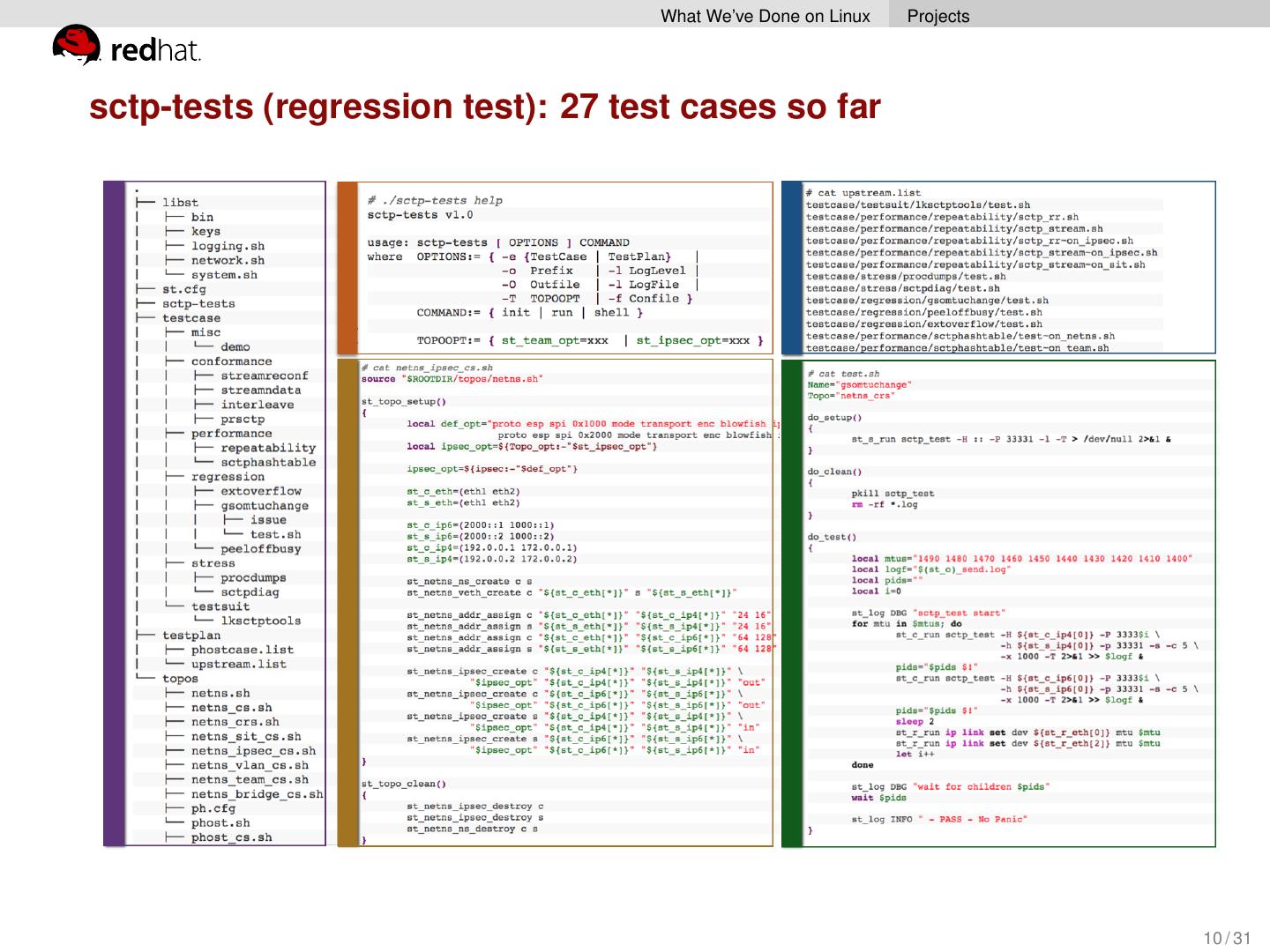Select netns_ipsec_cs.sh in the directory tree
The height and width of the screenshot is (952, 1270).
253,751
